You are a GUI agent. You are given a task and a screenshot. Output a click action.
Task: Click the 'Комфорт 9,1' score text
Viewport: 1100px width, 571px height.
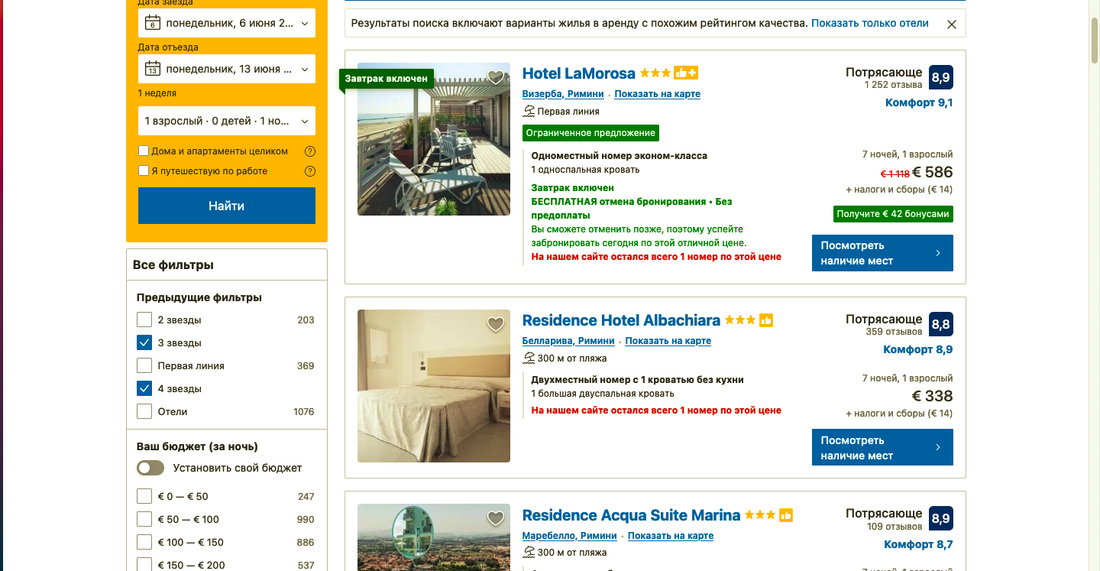(x=919, y=103)
